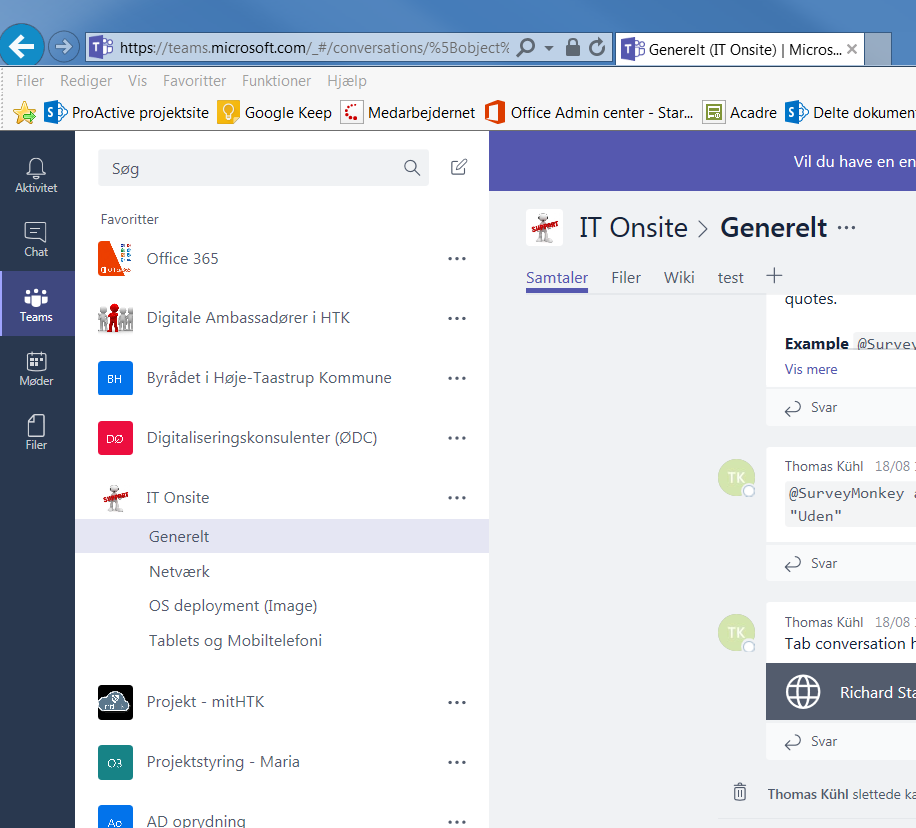
Task: Open the Vis menu
Action: tap(137, 81)
